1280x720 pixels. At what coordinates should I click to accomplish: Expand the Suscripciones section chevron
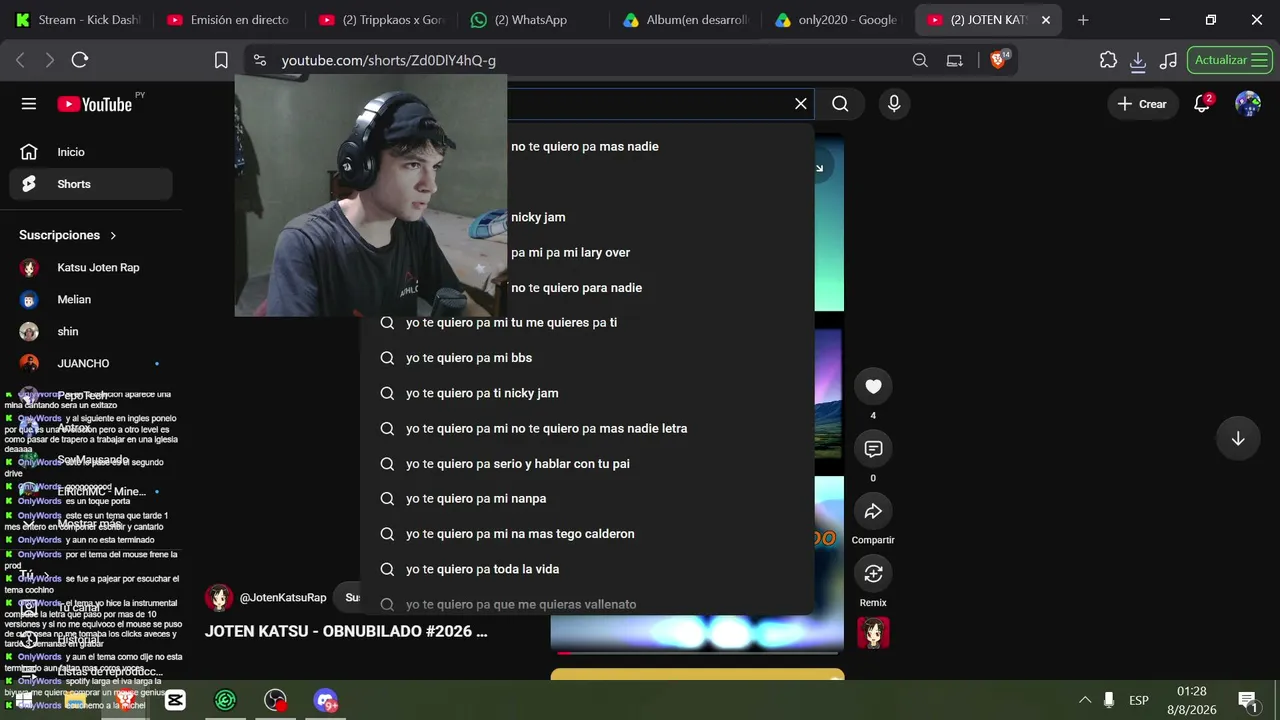[x=113, y=235]
